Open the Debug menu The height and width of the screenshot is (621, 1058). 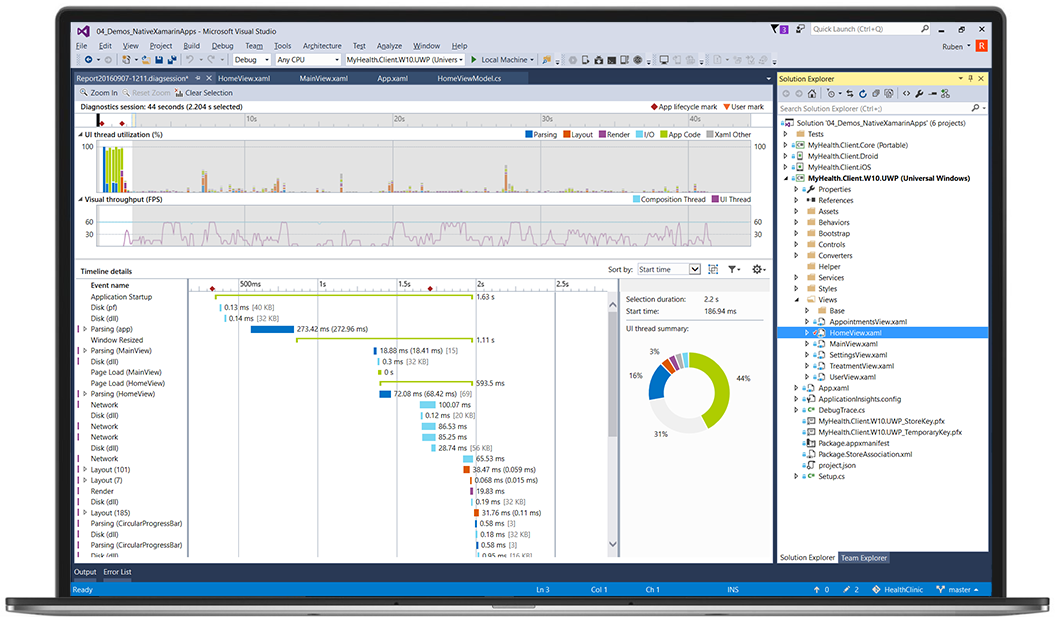[222, 46]
